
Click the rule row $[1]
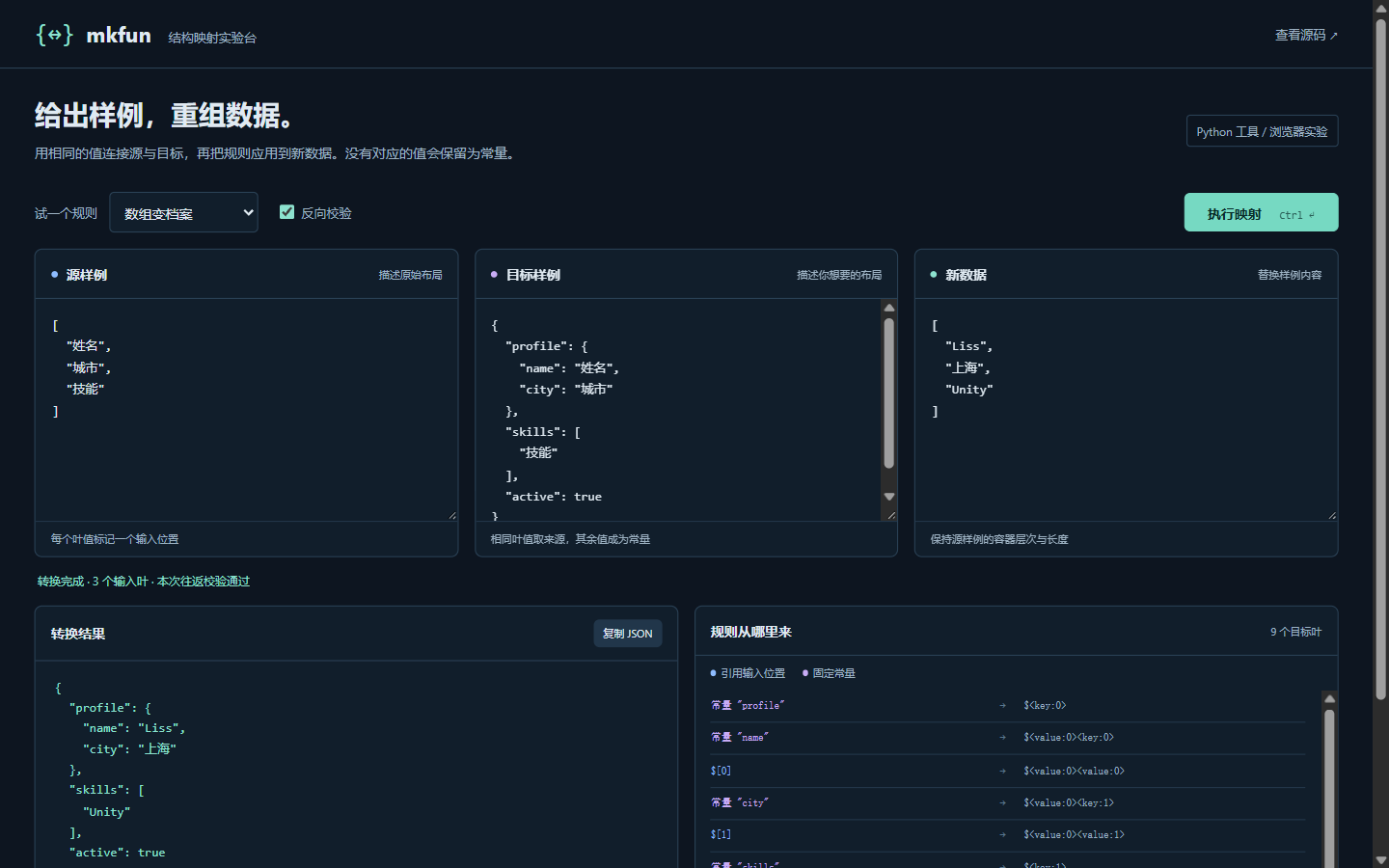1008,835
